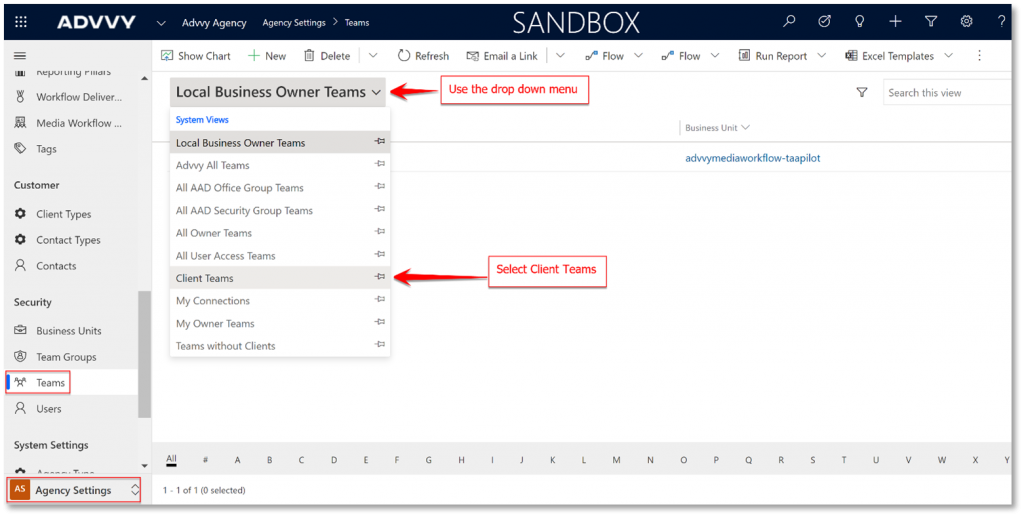Click the Refresh button in toolbar
Viewport: 1024px width, 517px height.
tap(423, 56)
